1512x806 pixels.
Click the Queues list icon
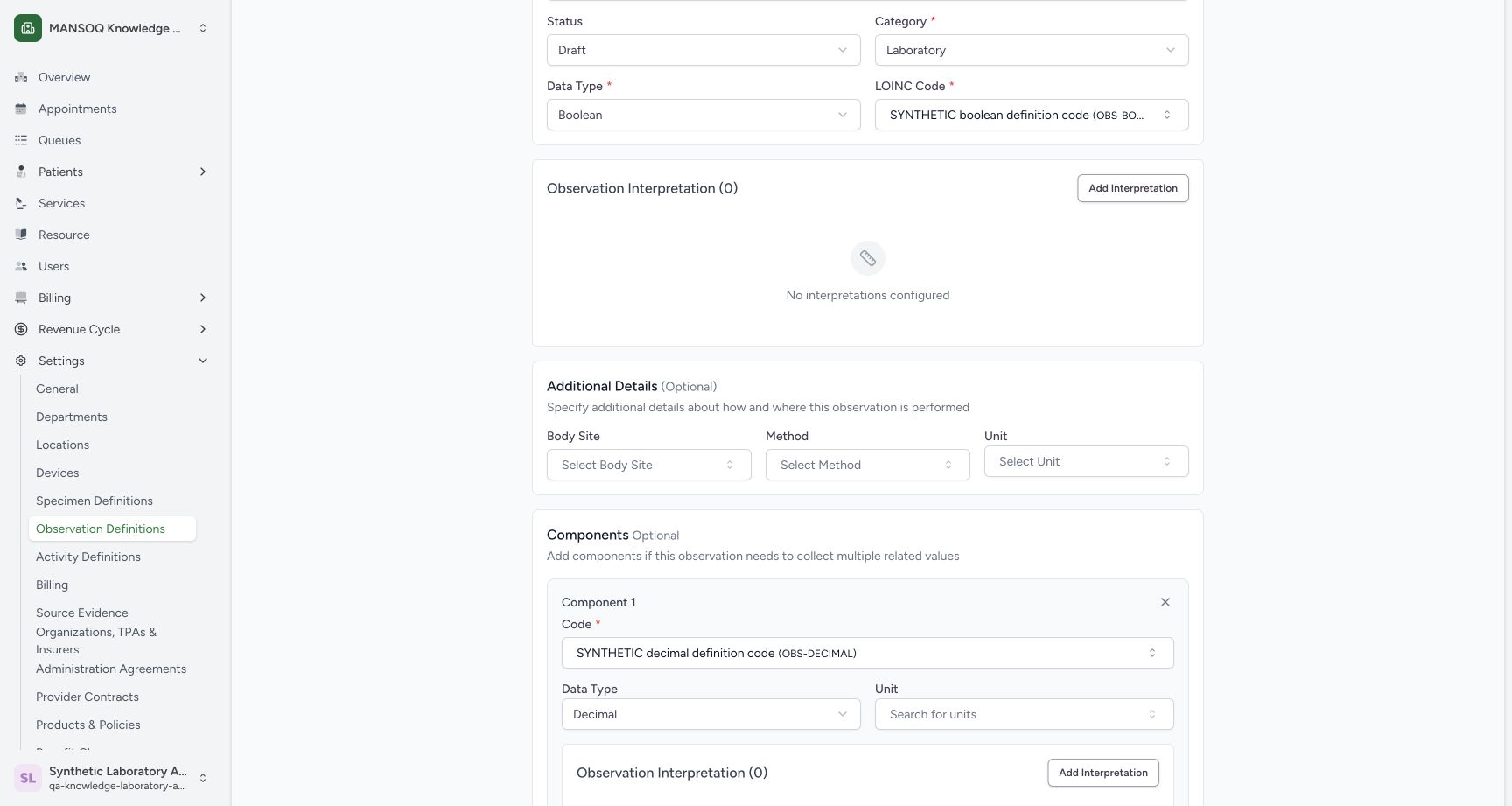(x=21, y=140)
